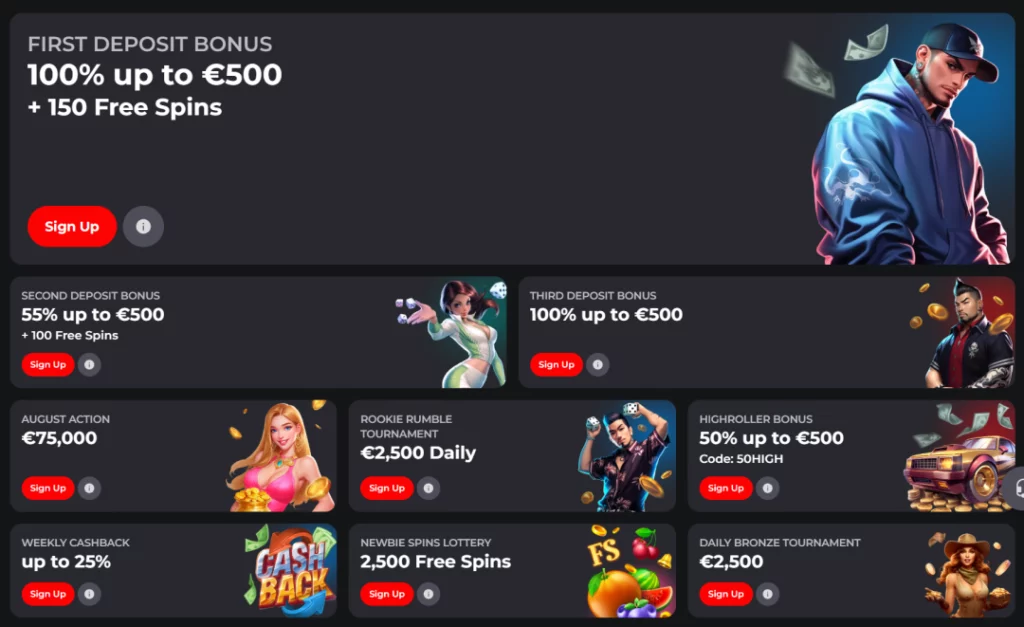Sign Up for First Deposit Bonus
The image size is (1024, 627).
[72, 227]
